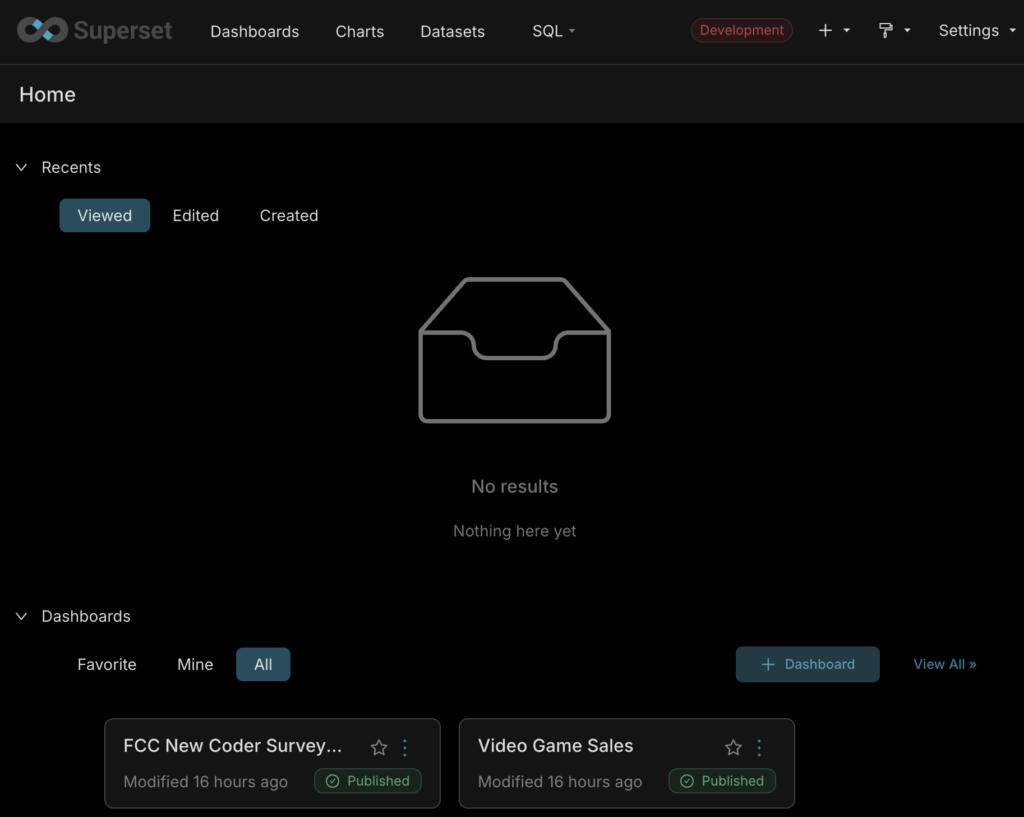The image size is (1024, 817).
Task: Expand the SQL dropdown menu
Action: pos(553,31)
